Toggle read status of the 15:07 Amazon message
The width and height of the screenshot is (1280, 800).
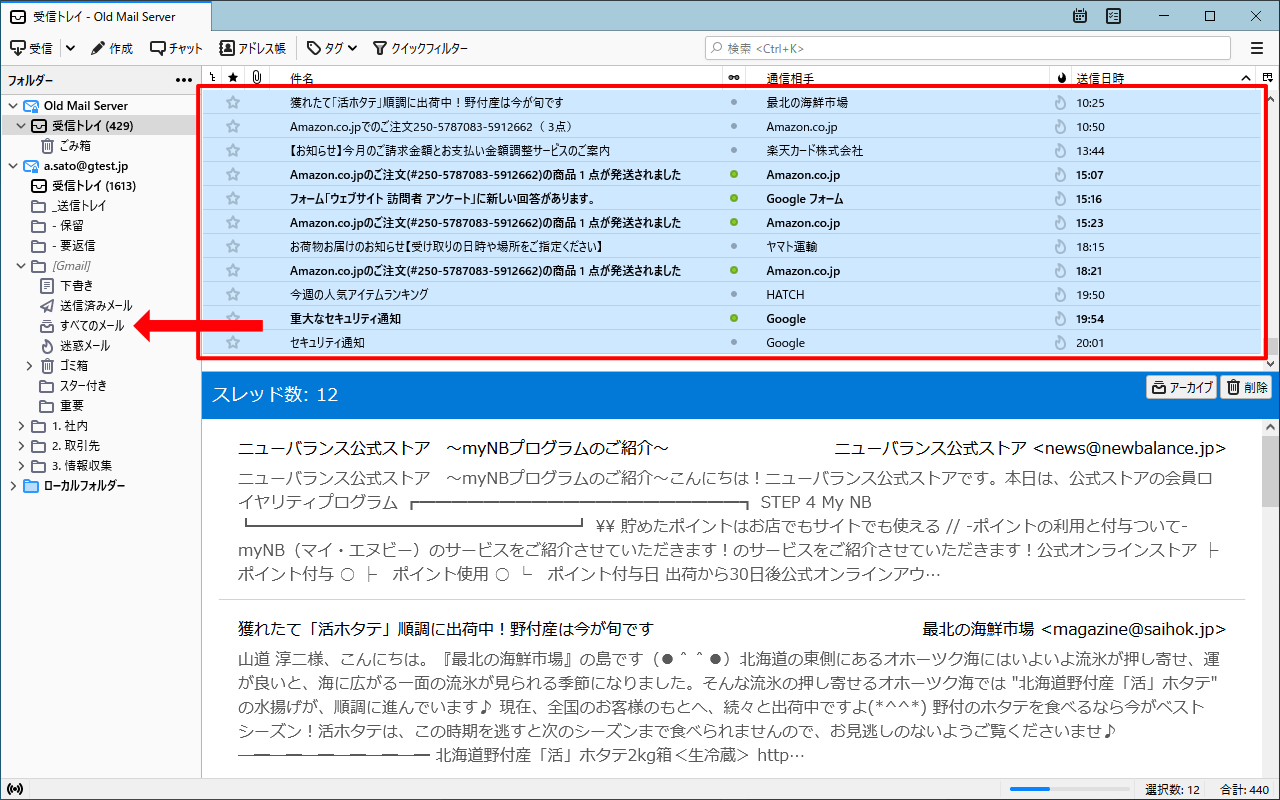click(x=734, y=174)
